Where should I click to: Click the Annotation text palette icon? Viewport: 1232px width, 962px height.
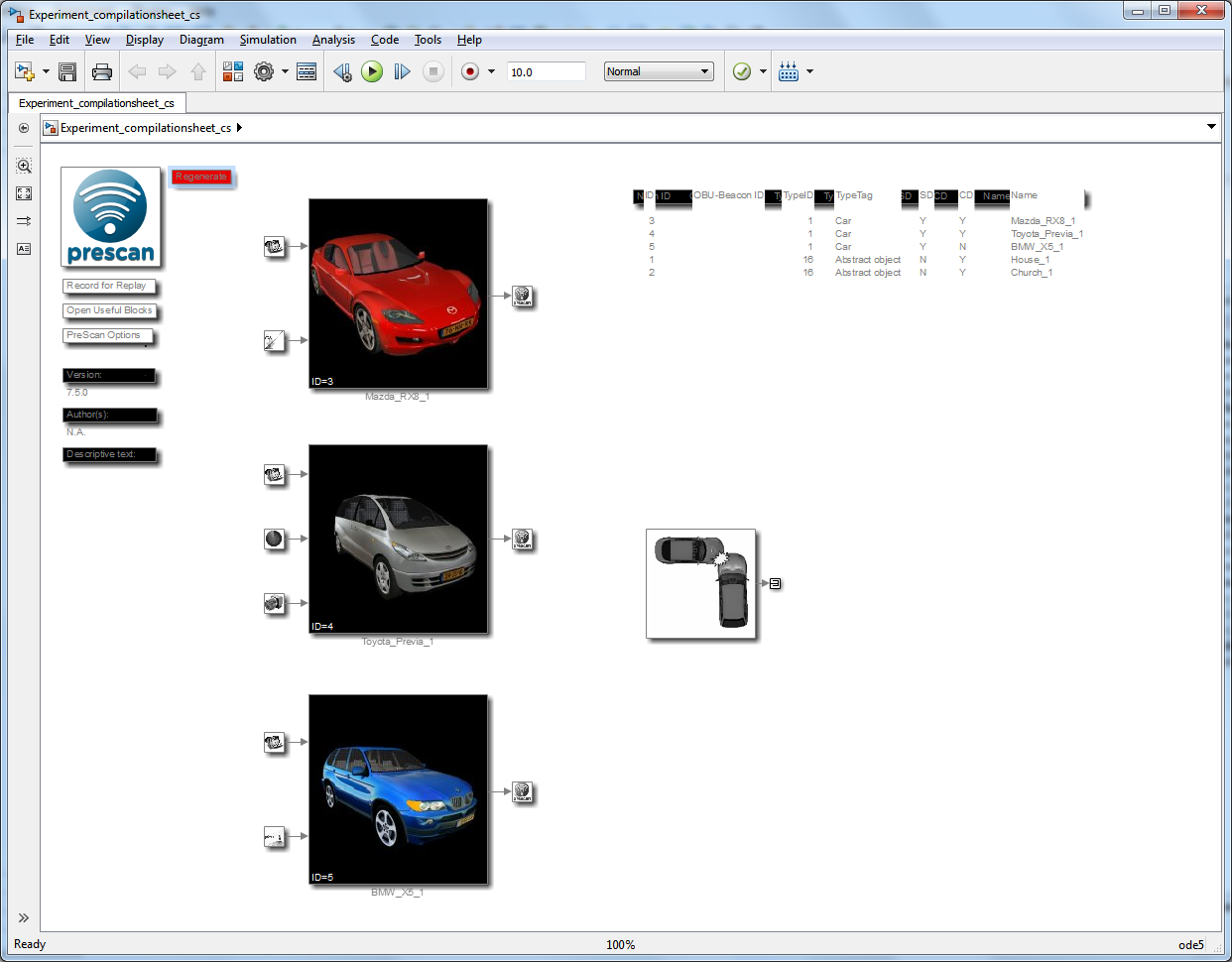tap(24, 249)
